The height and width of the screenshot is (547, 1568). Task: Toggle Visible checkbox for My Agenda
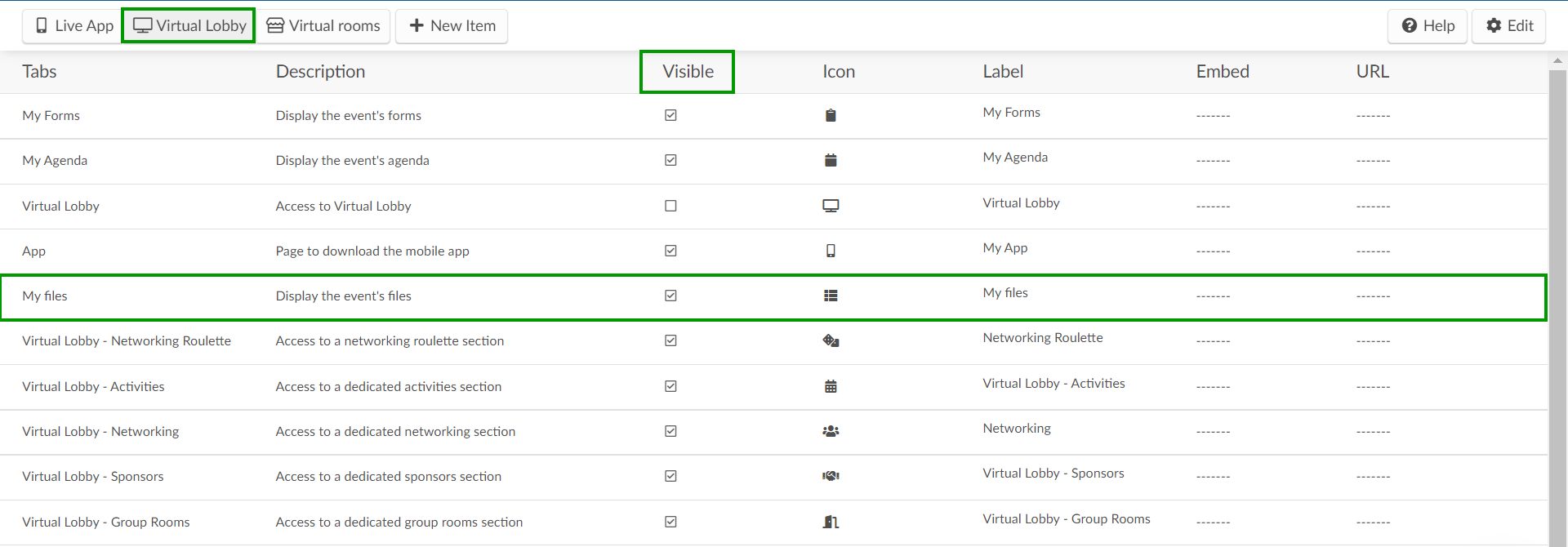pyautogui.click(x=670, y=160)
